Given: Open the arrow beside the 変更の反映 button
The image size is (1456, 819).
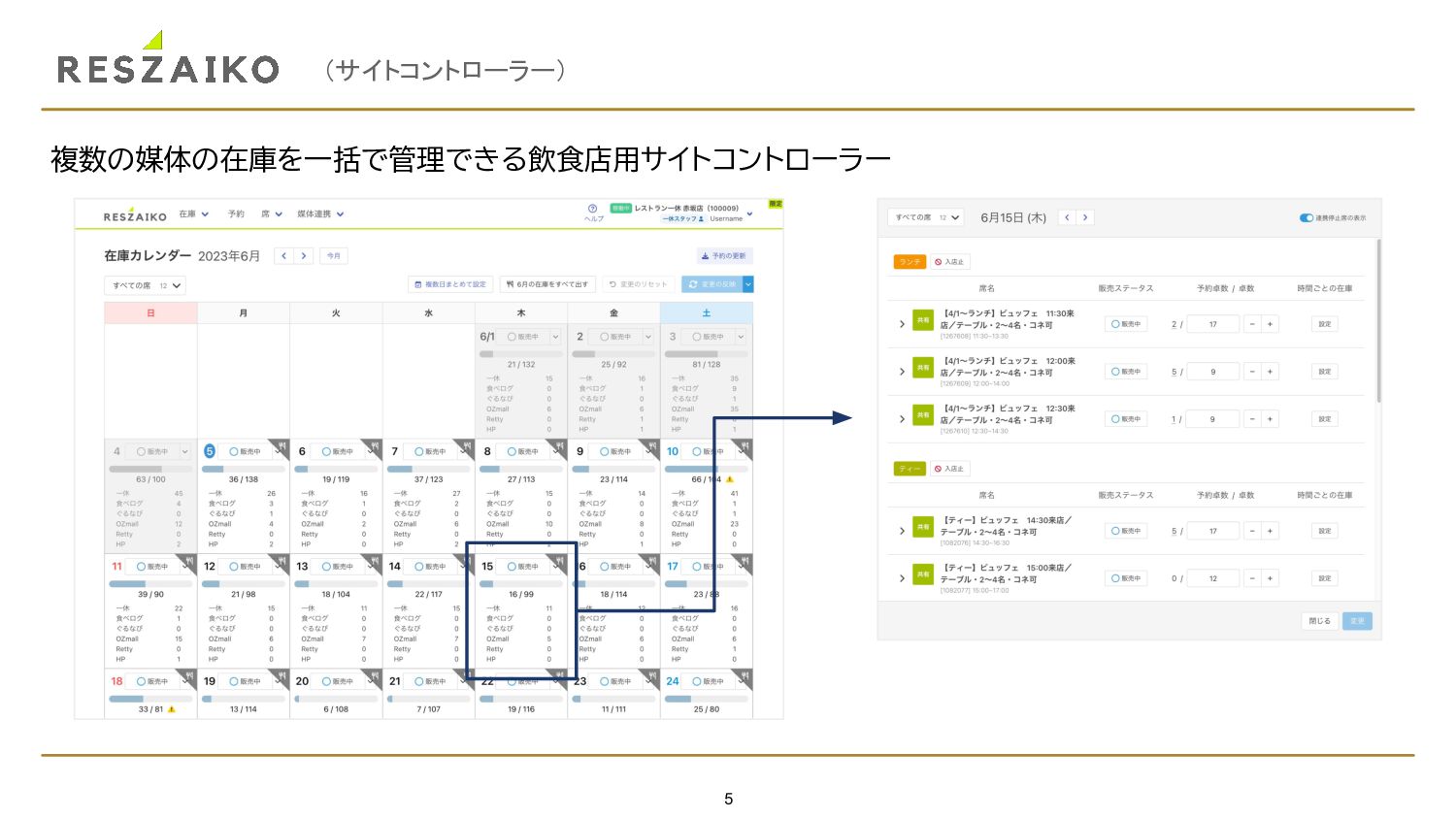Looking at the screenshot, I should tap(748, 284).
